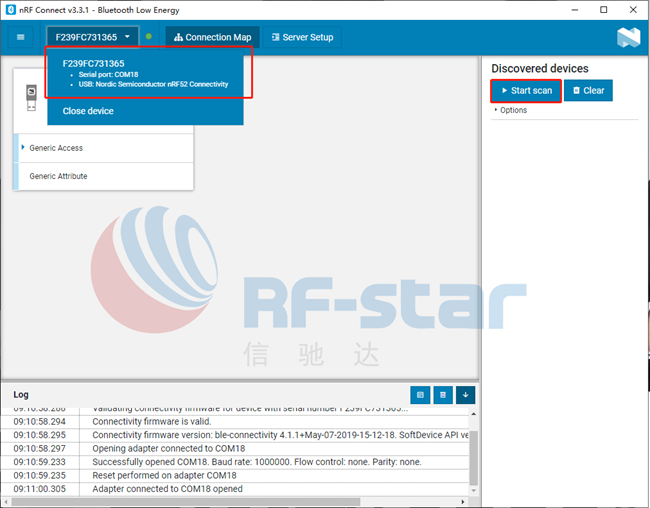Viewport: 650px width, 508px height.
Task: Open the hamburger main menu
Action: point(20,37)
